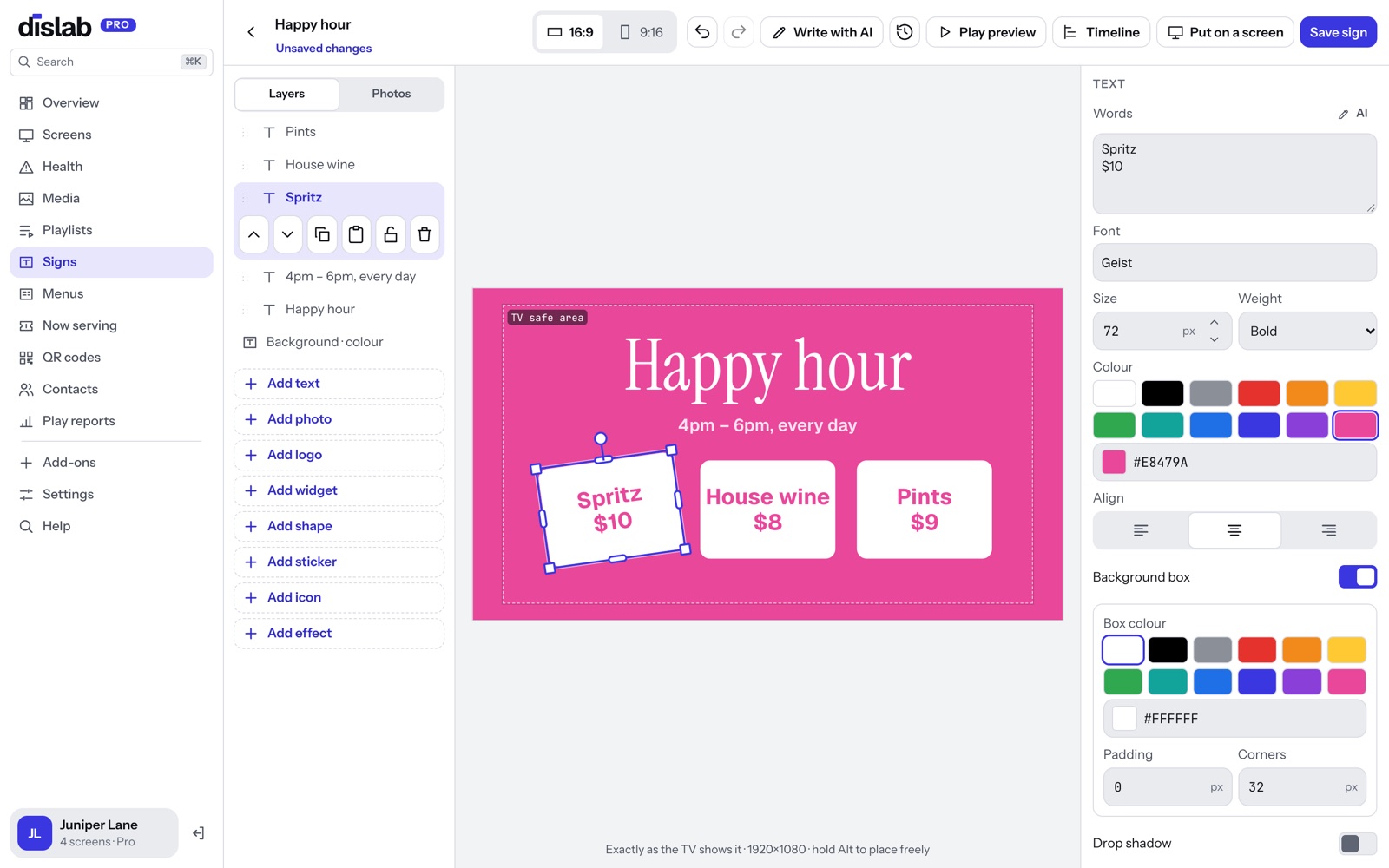Switch to the Photos tab
1389x868 pixels.
[391, 94]
